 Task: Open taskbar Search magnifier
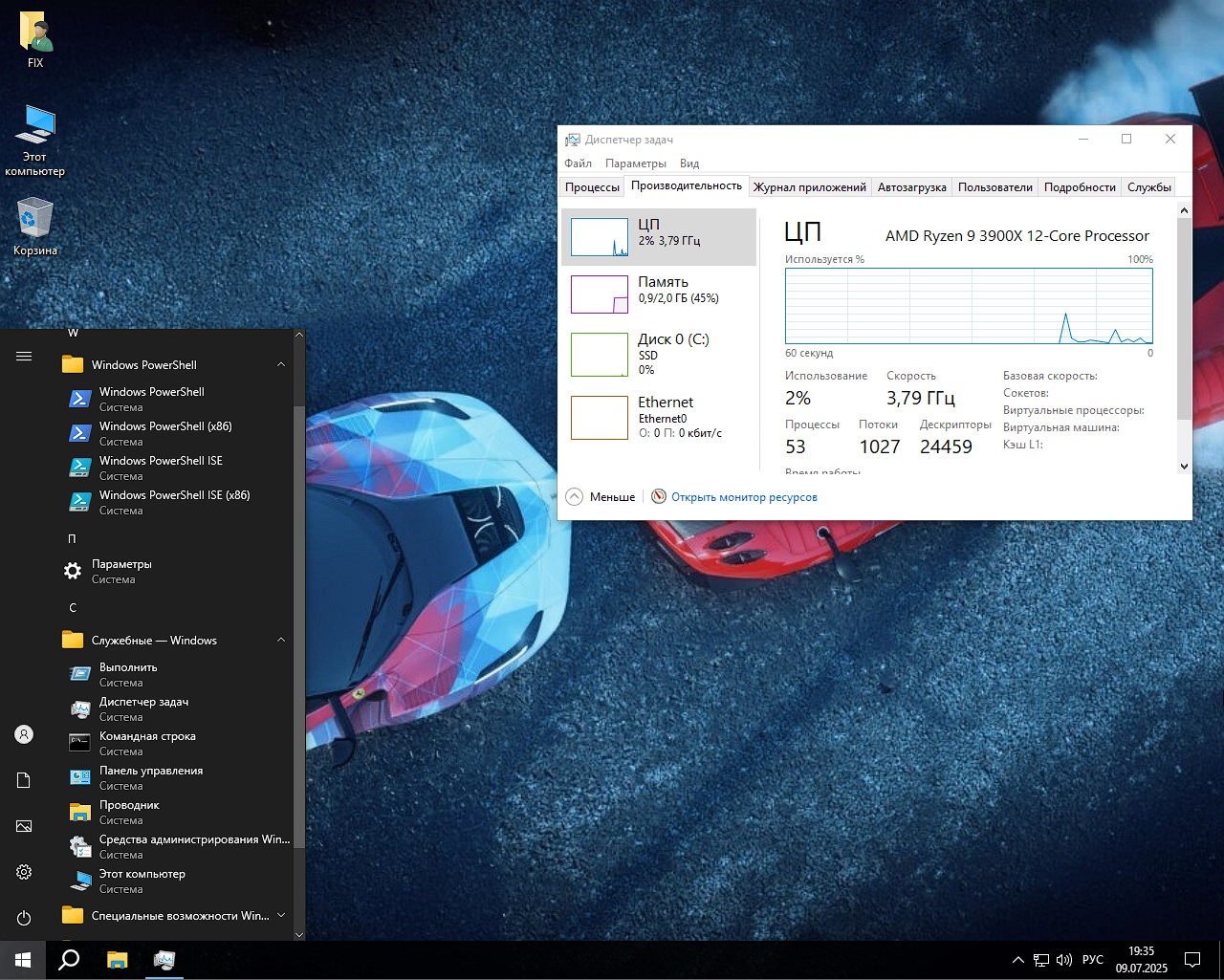[x=69, y=960]
